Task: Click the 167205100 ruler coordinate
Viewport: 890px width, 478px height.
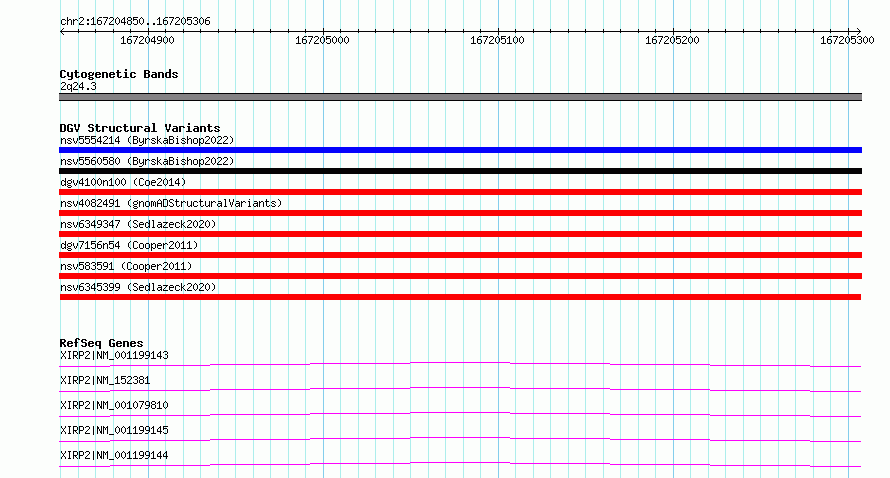Action: tap(497, 40)
